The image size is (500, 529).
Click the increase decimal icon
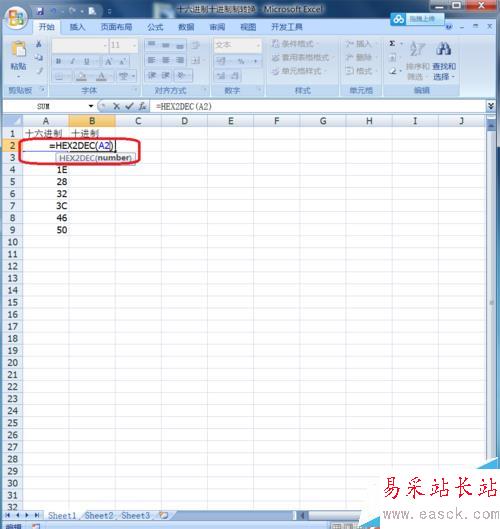(x=221, y=76)
